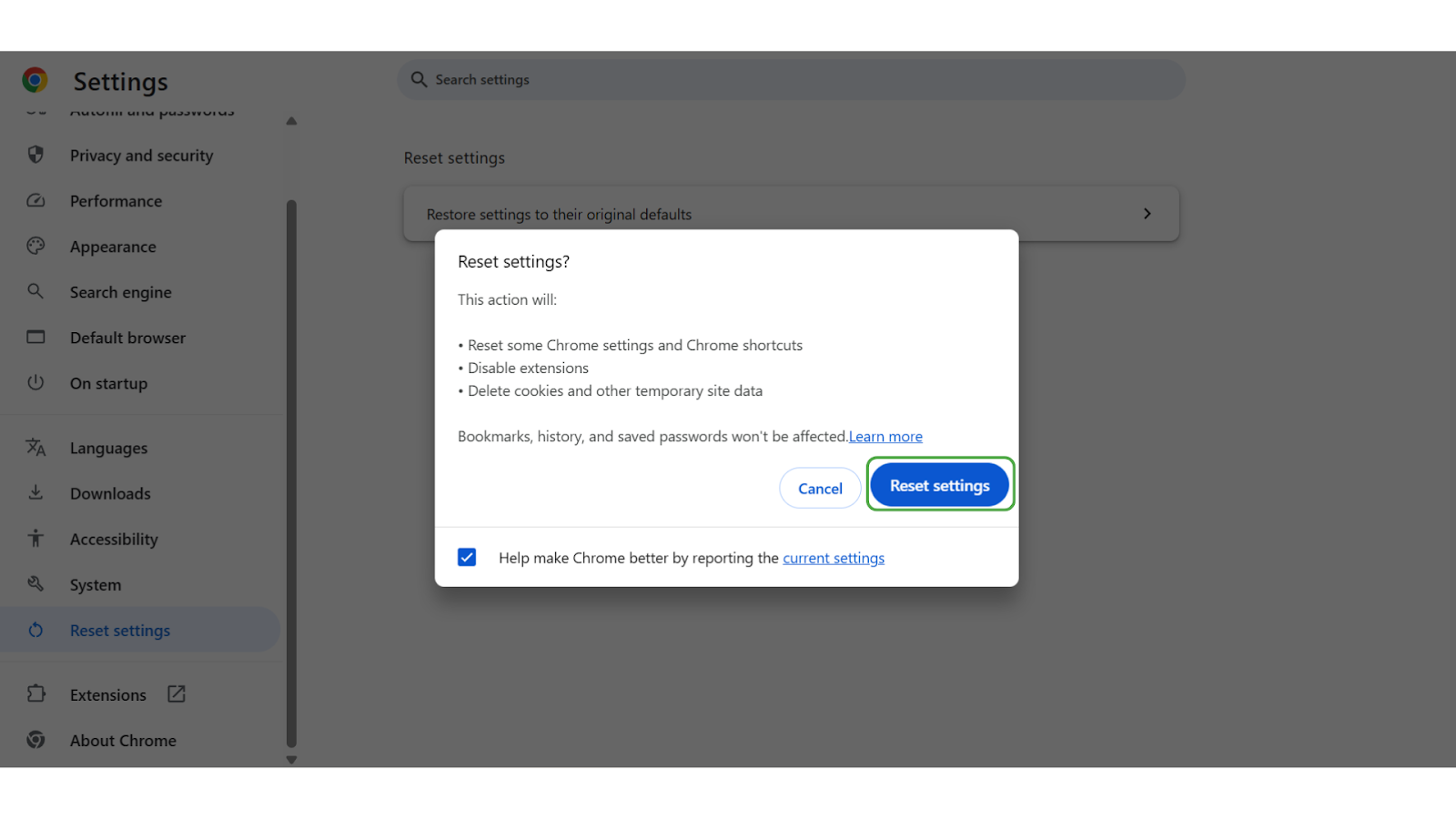The image size is (1456, 819).
Task: Click the Languages translate icon
Action: (x=35, y=447)
